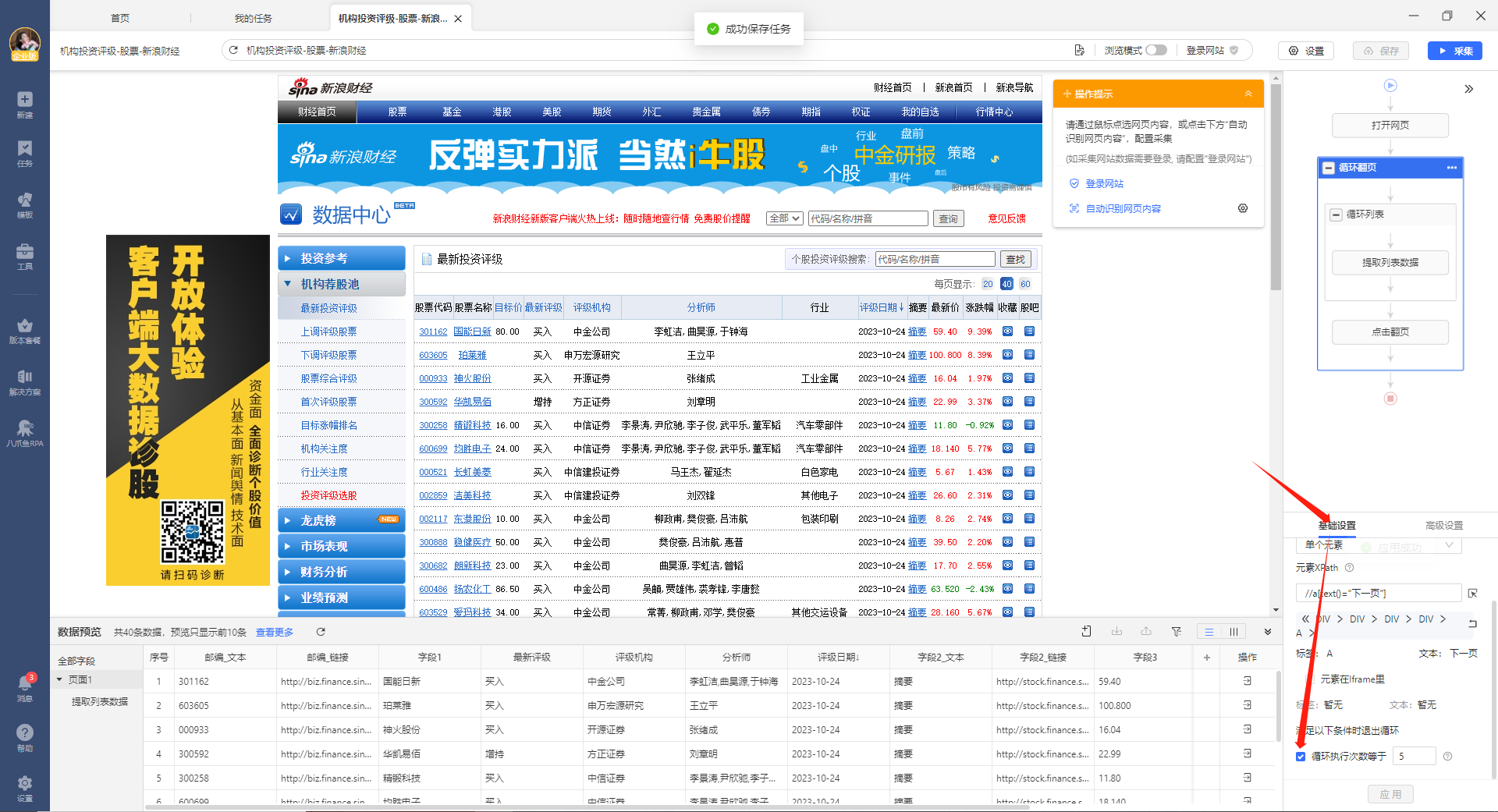Select 40 per page display option
This screenshot has height=812, width=1498.
1006,284
